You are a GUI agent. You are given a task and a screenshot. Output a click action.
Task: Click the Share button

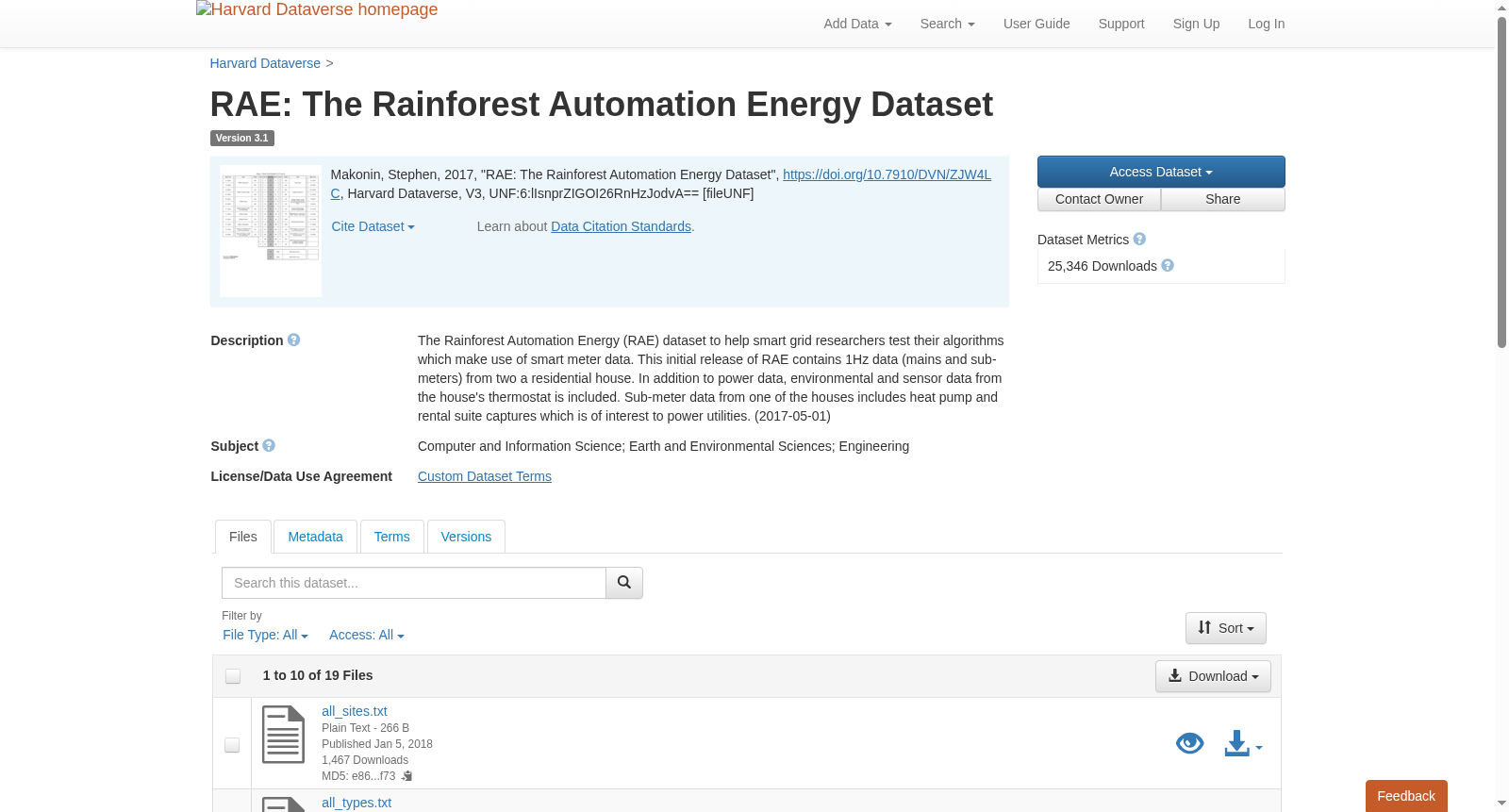click(1223, 199)
